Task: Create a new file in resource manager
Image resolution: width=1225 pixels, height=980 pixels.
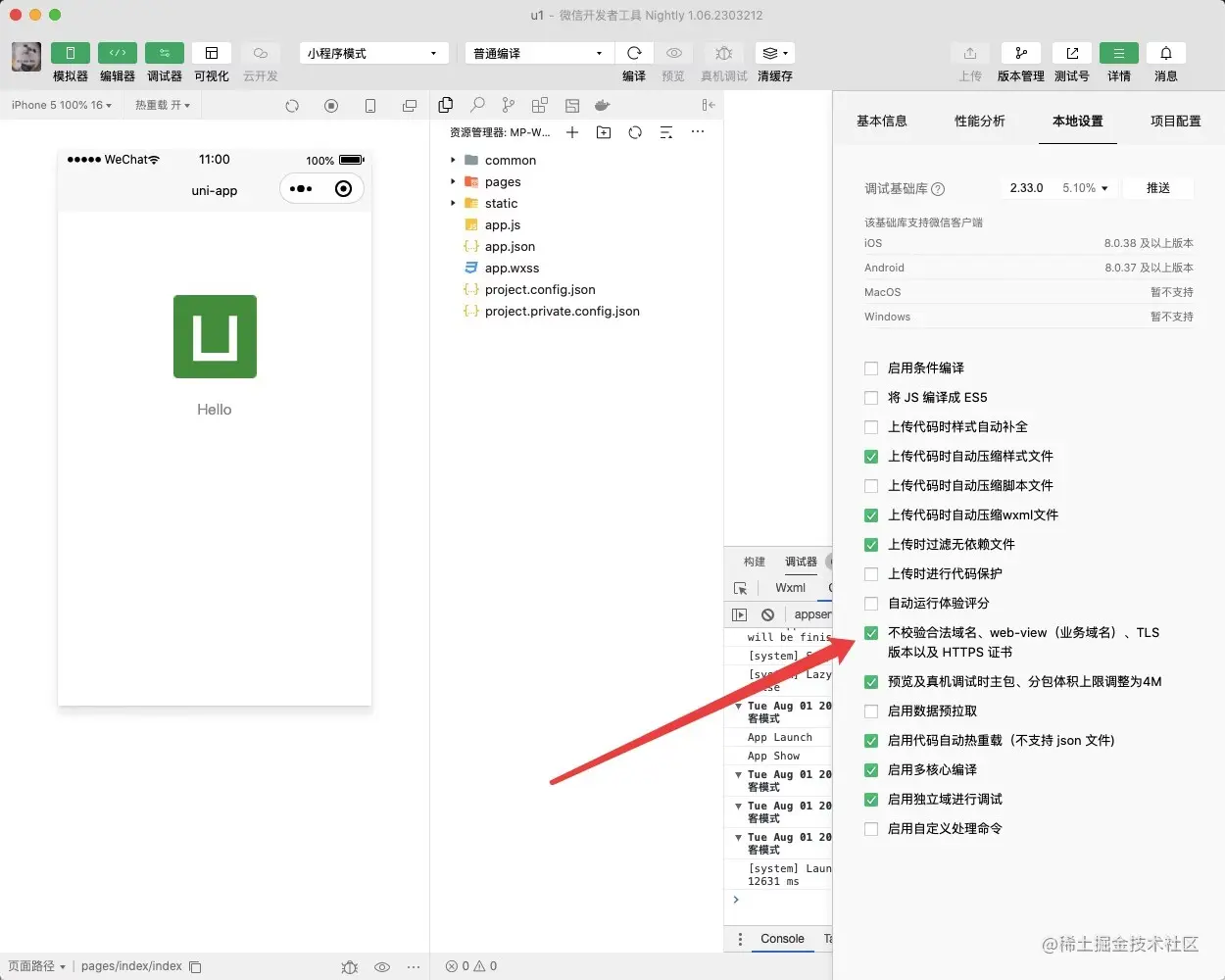Action: (x=572, y=132)
